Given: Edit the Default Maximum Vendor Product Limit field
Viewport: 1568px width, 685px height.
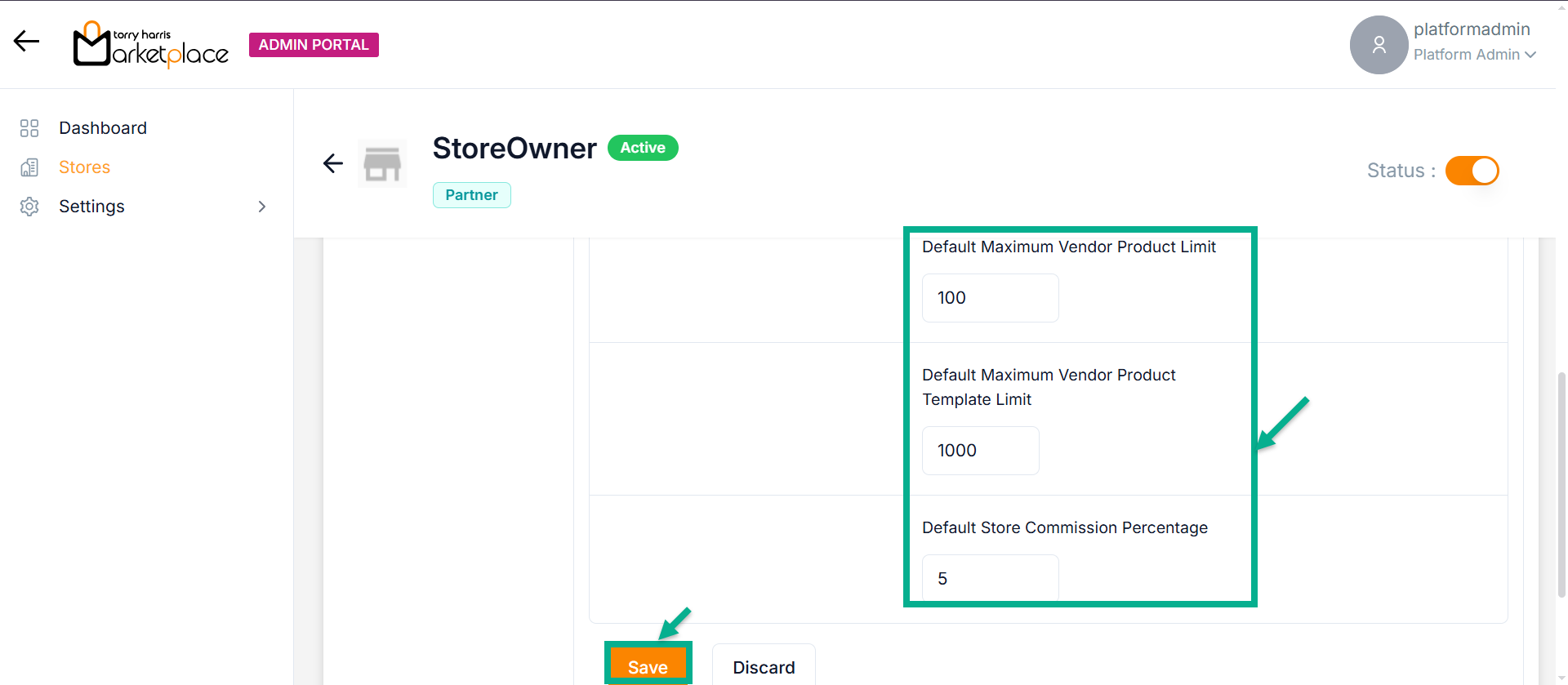Looking at the screenshot, I should click(990, 298).
